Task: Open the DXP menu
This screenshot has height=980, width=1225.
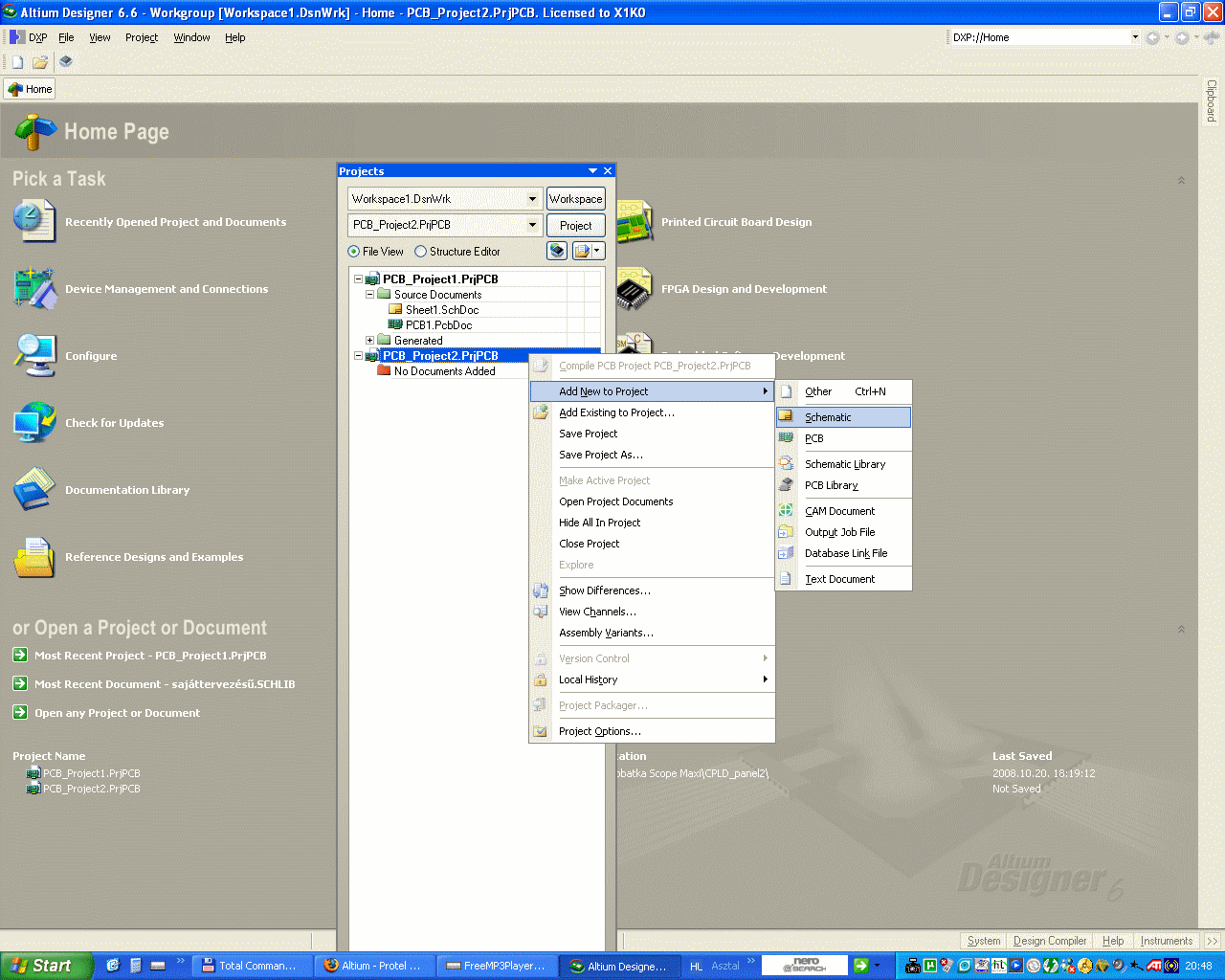Action: pos(29,37)
